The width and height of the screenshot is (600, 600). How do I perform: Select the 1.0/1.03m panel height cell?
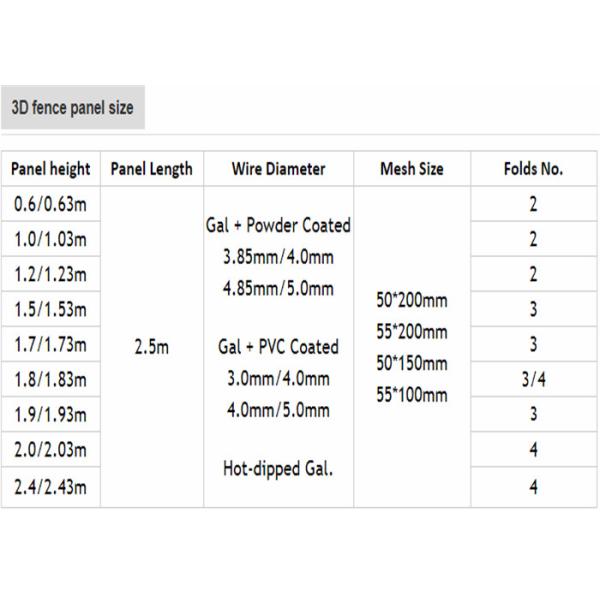coord(51,239)
